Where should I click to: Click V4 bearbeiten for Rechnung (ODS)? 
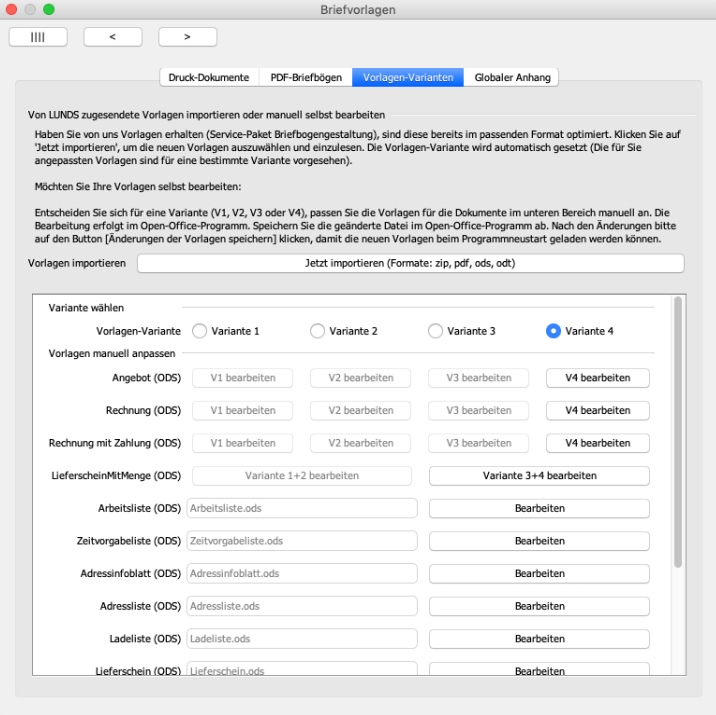pos(598,410)
